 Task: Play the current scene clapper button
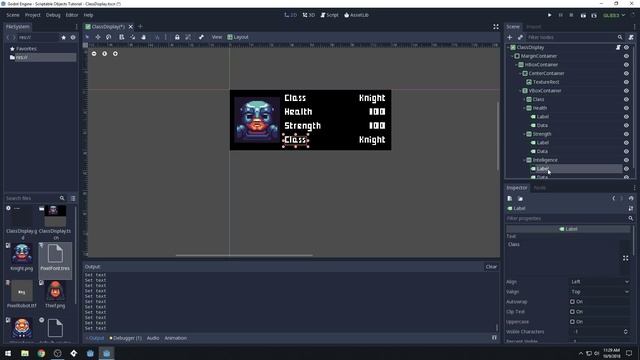click(583, 15)
